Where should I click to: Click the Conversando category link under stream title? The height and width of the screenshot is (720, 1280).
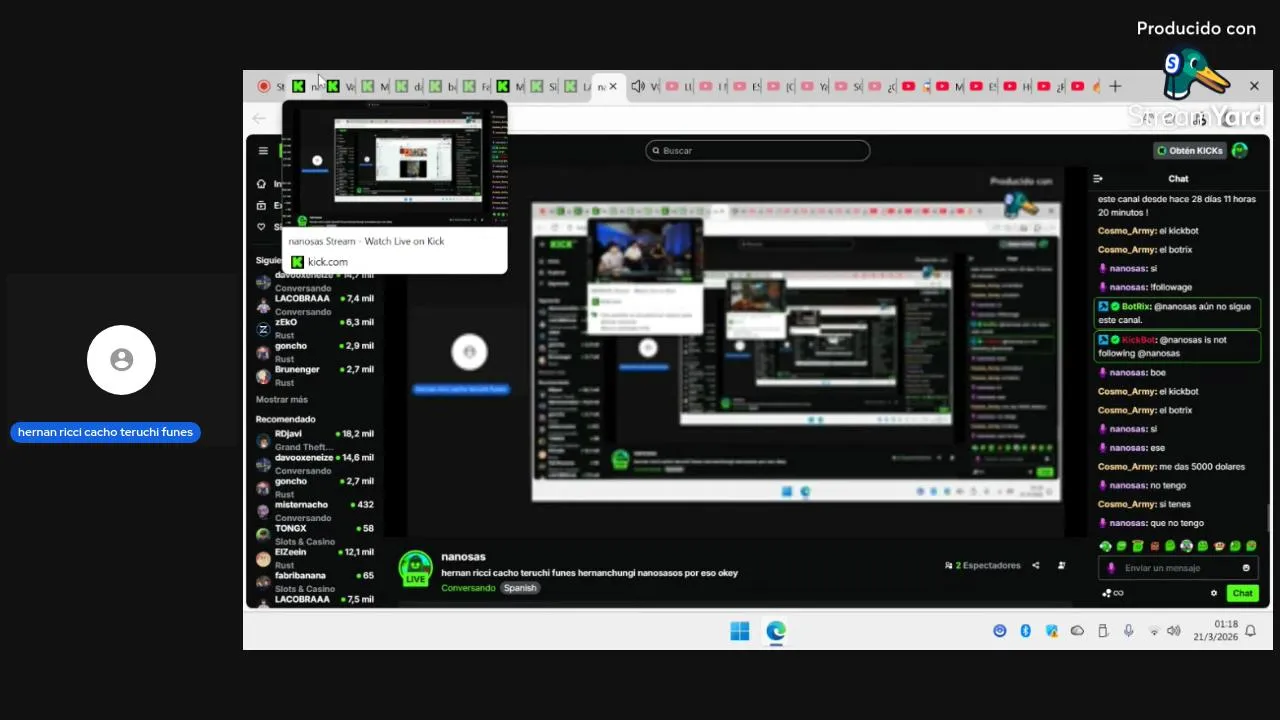point(468,588)
